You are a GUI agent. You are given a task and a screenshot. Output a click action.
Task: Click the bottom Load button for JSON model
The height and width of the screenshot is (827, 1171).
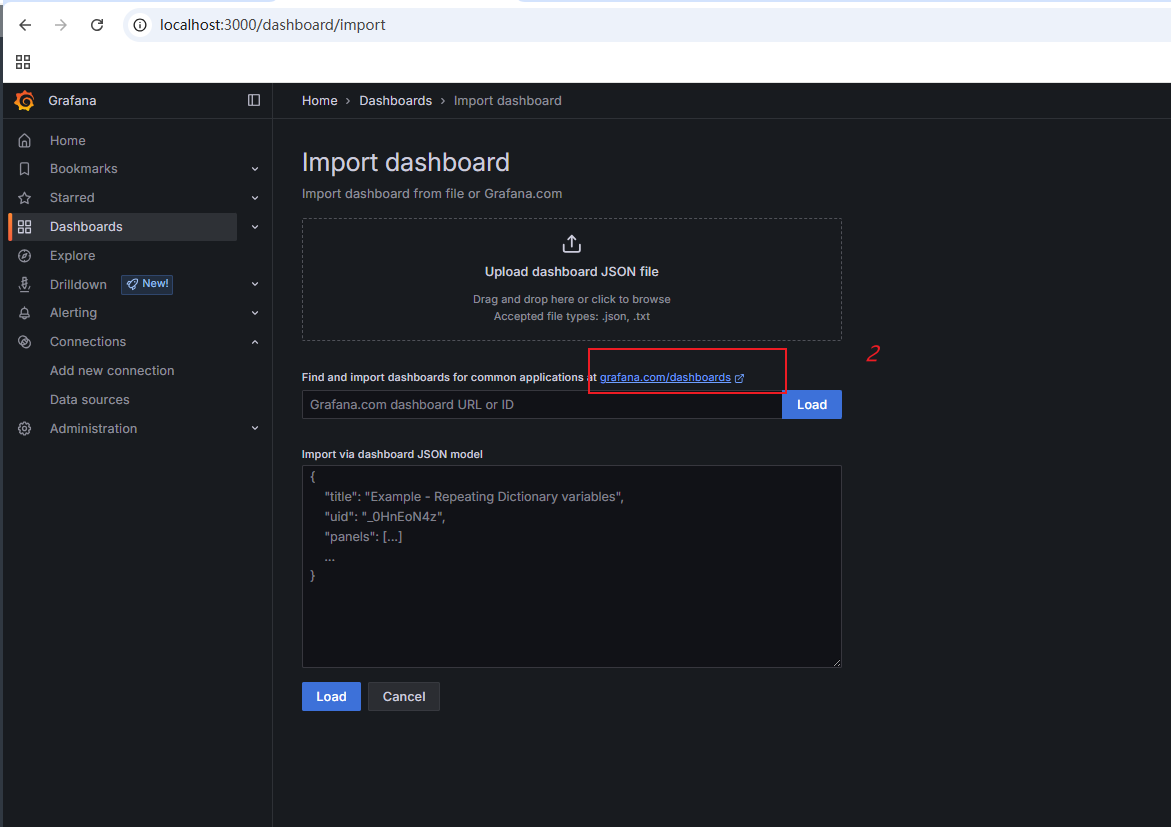(331, 696)
